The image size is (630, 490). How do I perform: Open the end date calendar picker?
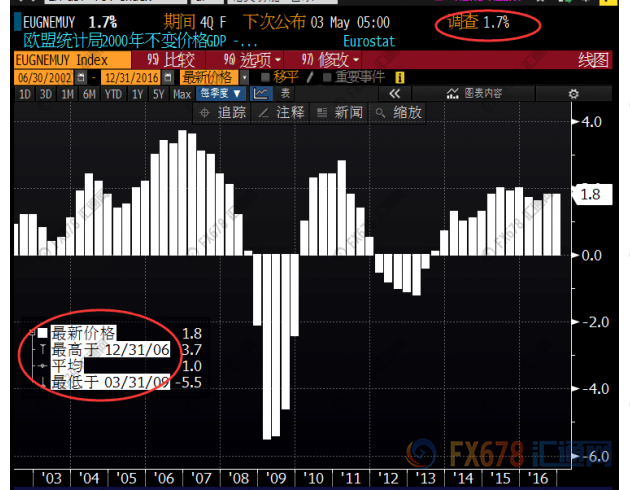168,77
